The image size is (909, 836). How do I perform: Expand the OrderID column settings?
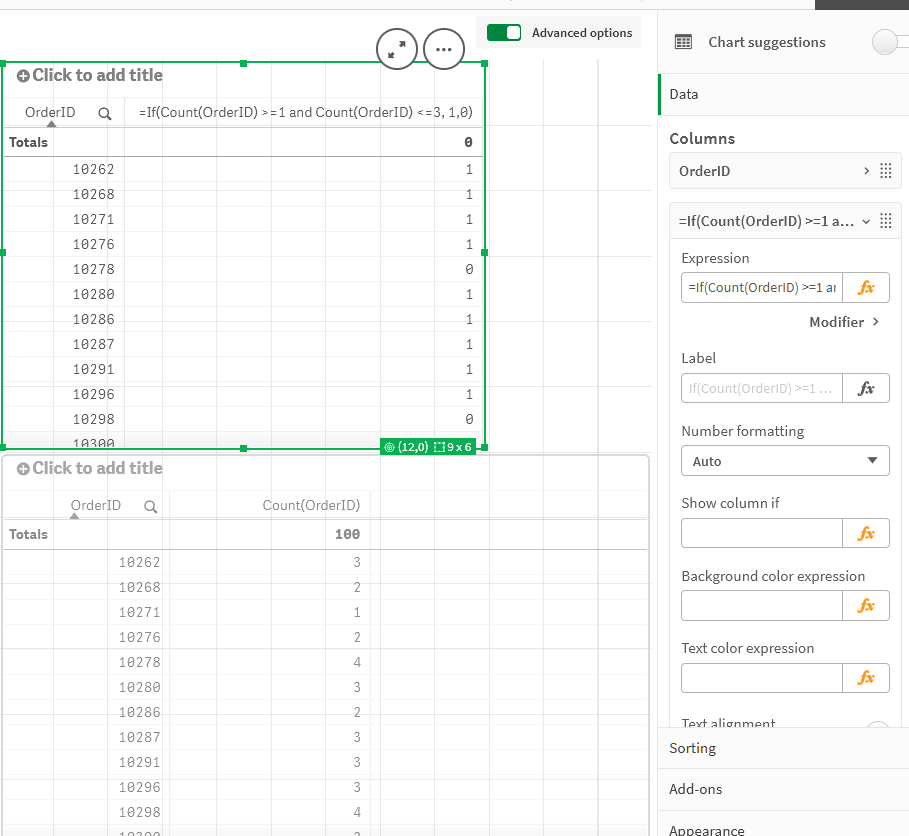tap(866, 171)
